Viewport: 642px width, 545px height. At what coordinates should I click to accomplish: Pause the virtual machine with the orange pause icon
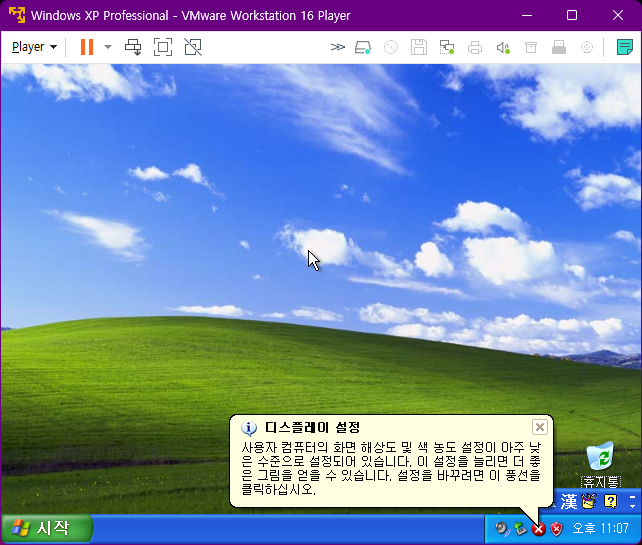(x=87, y=47)
